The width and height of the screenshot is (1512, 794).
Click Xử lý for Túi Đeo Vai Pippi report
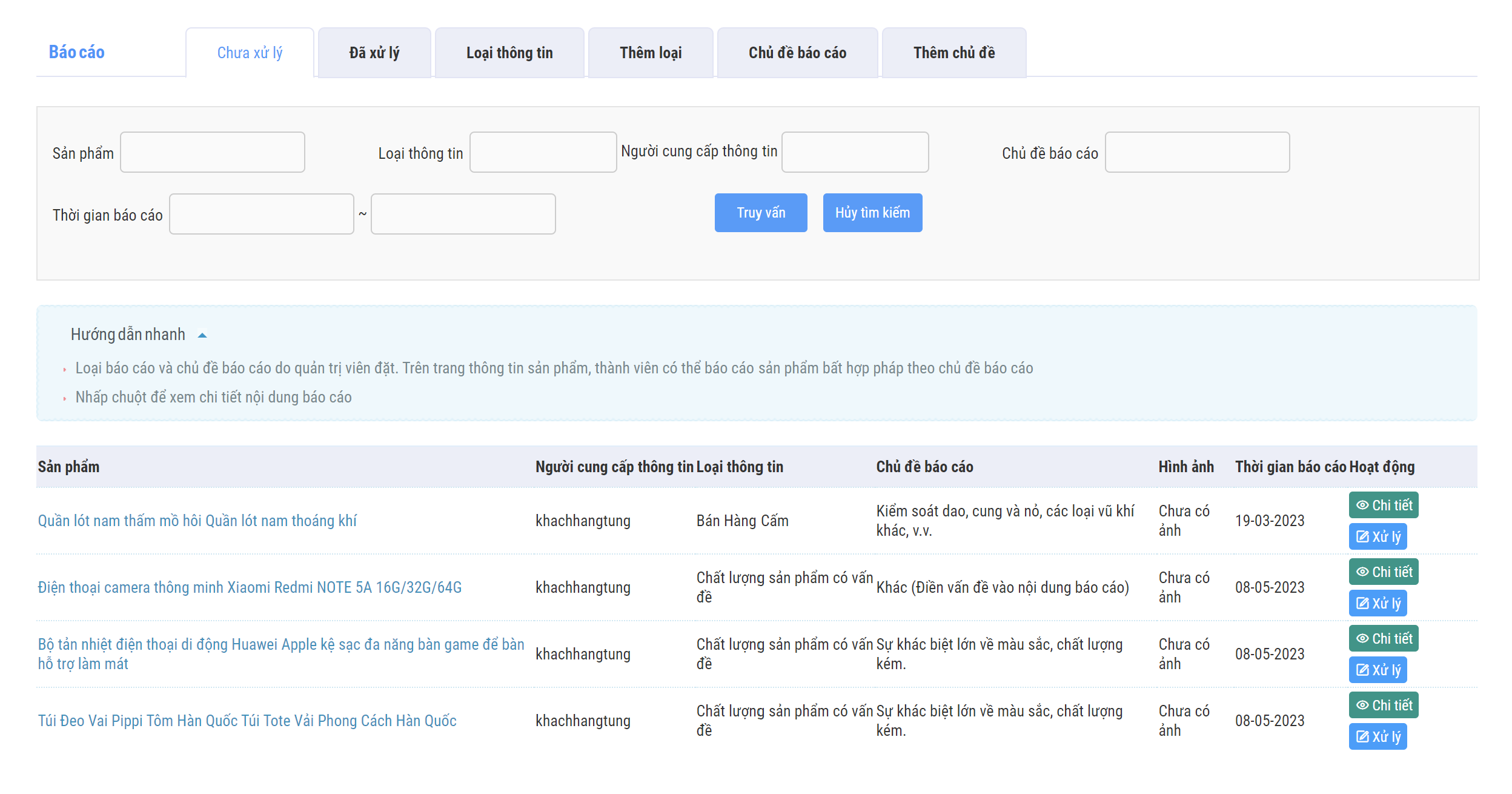(x=1377, y=736)
